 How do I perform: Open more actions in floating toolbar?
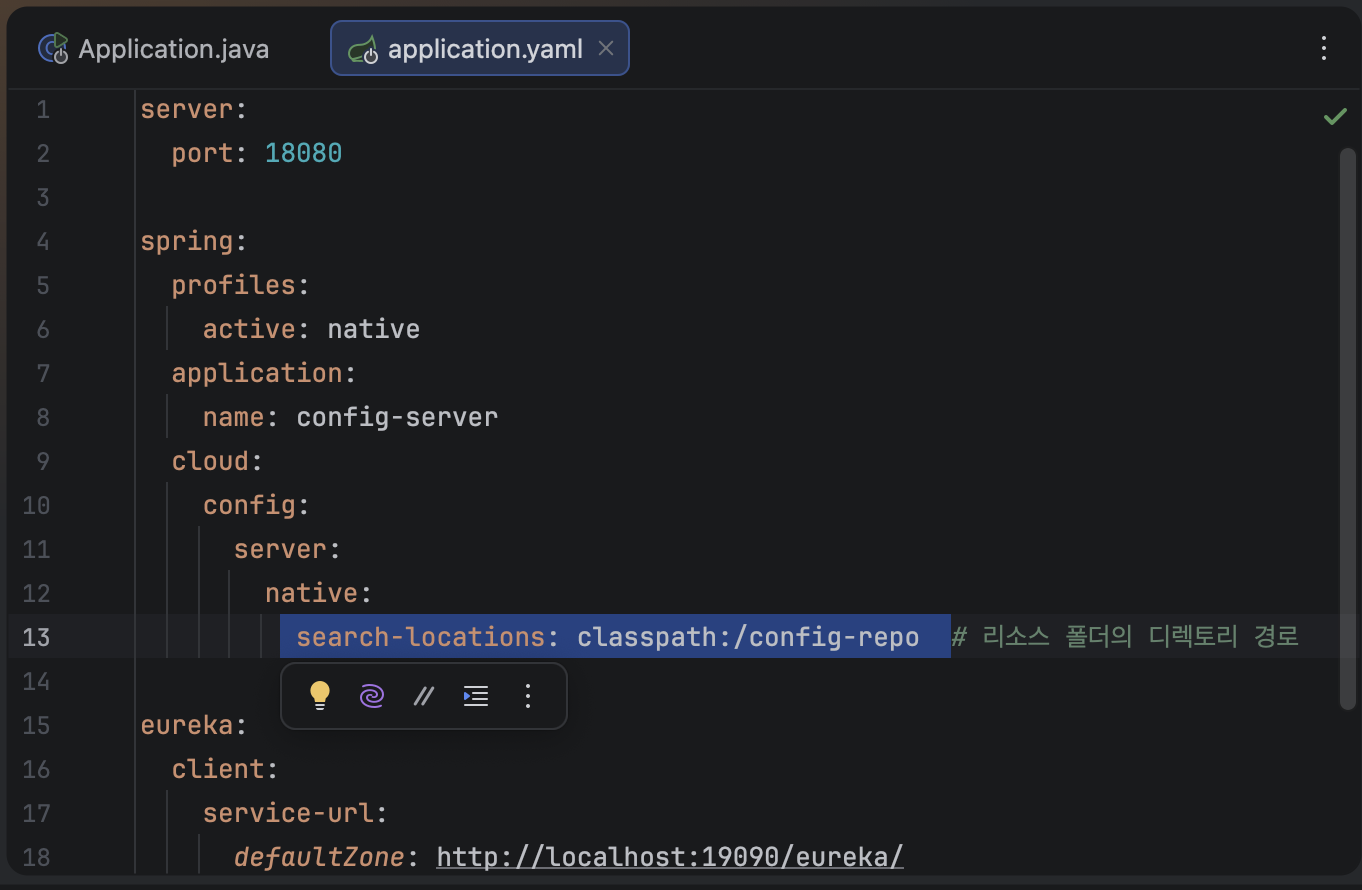529,696
